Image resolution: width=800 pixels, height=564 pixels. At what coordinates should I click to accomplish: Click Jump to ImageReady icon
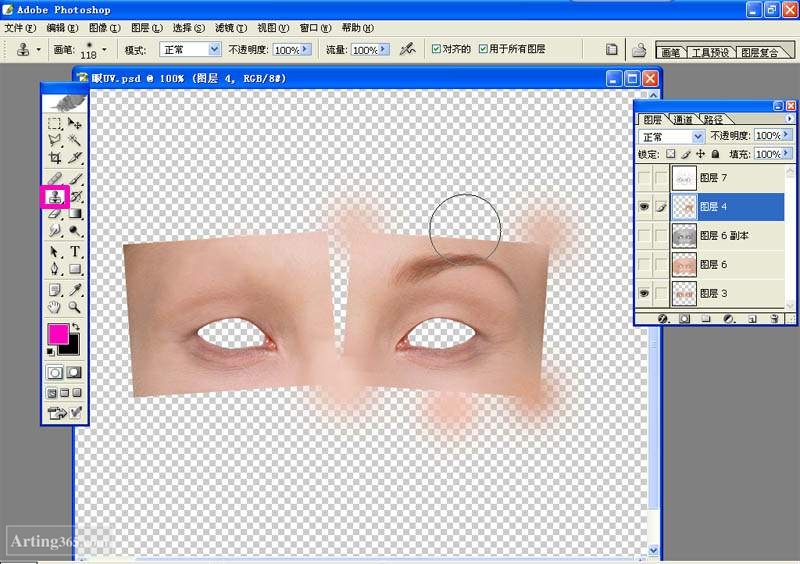point(57,412)
